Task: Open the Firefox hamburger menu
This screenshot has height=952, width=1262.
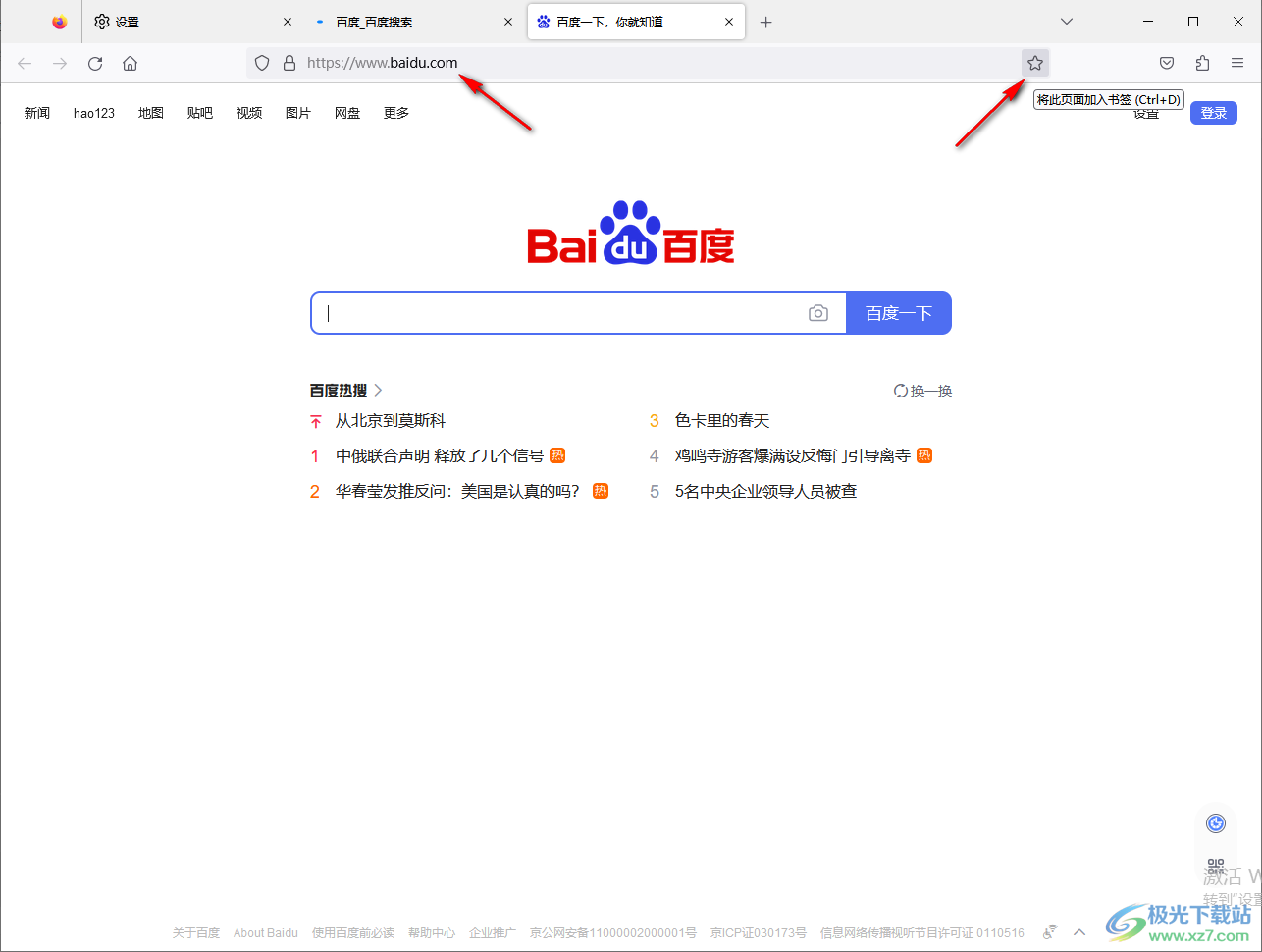Action: click(x=1237, y=63)
